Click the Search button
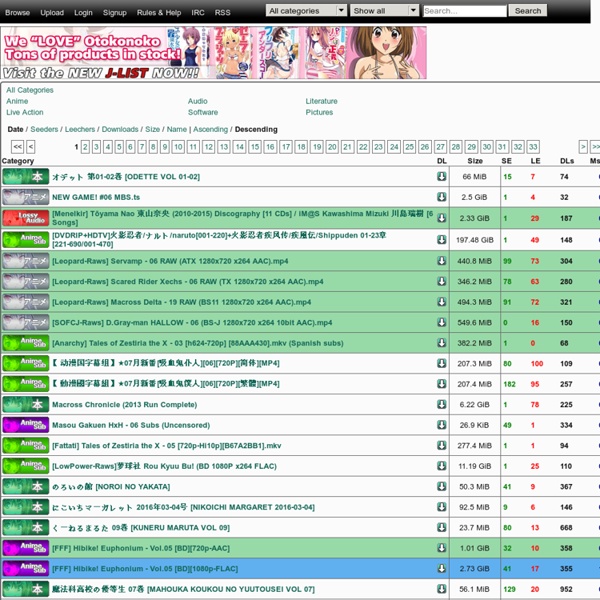The height and width of the screenshot is (600, 600). coord(528,11)
